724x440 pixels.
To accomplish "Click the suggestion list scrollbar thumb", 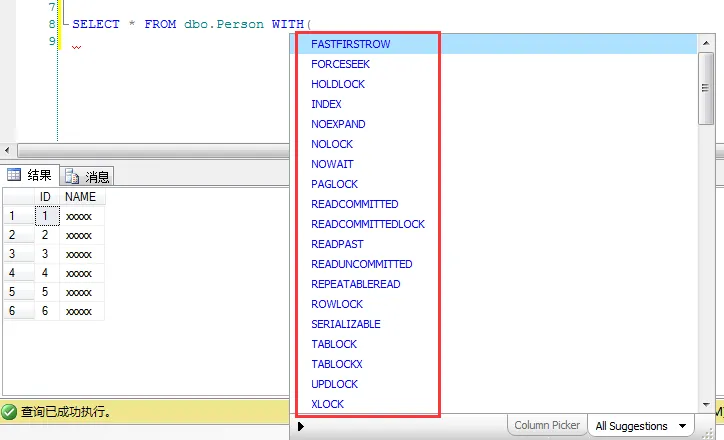I will [x=706, y=88].
